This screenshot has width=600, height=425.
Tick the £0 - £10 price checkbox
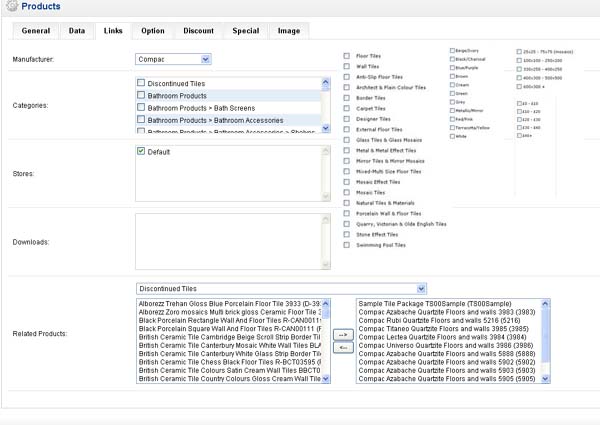(x=519, y=104)
